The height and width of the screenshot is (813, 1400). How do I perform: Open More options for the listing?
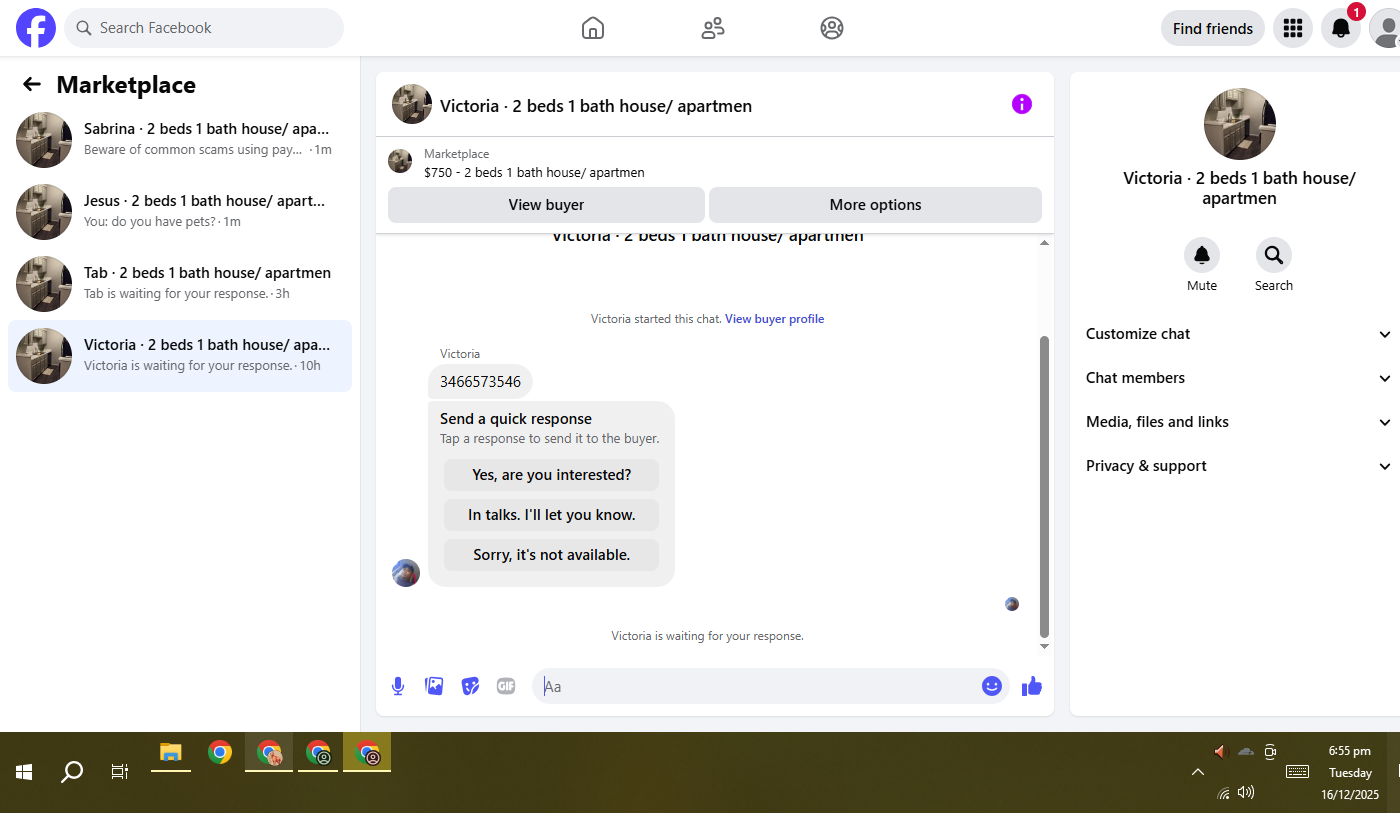pos(875,205)
